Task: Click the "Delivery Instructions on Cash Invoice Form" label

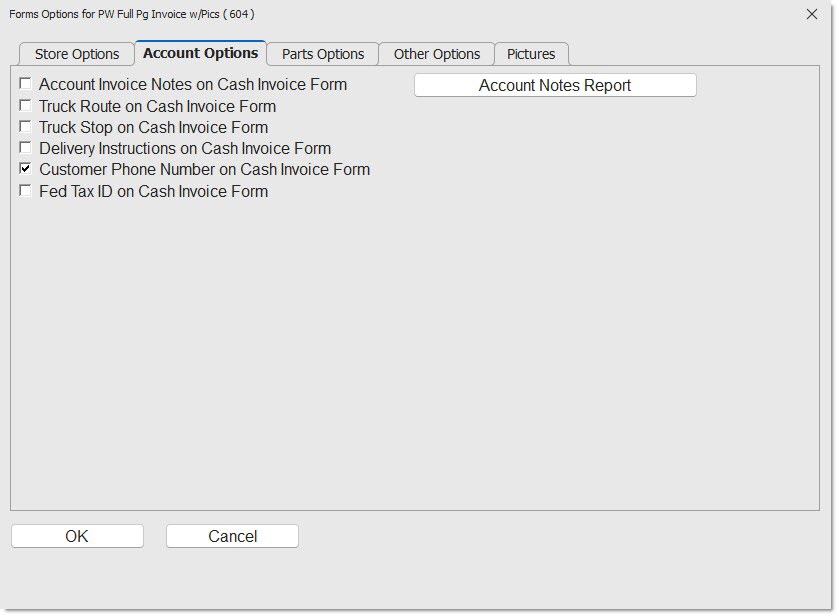Action: click(x=185, y=149)
